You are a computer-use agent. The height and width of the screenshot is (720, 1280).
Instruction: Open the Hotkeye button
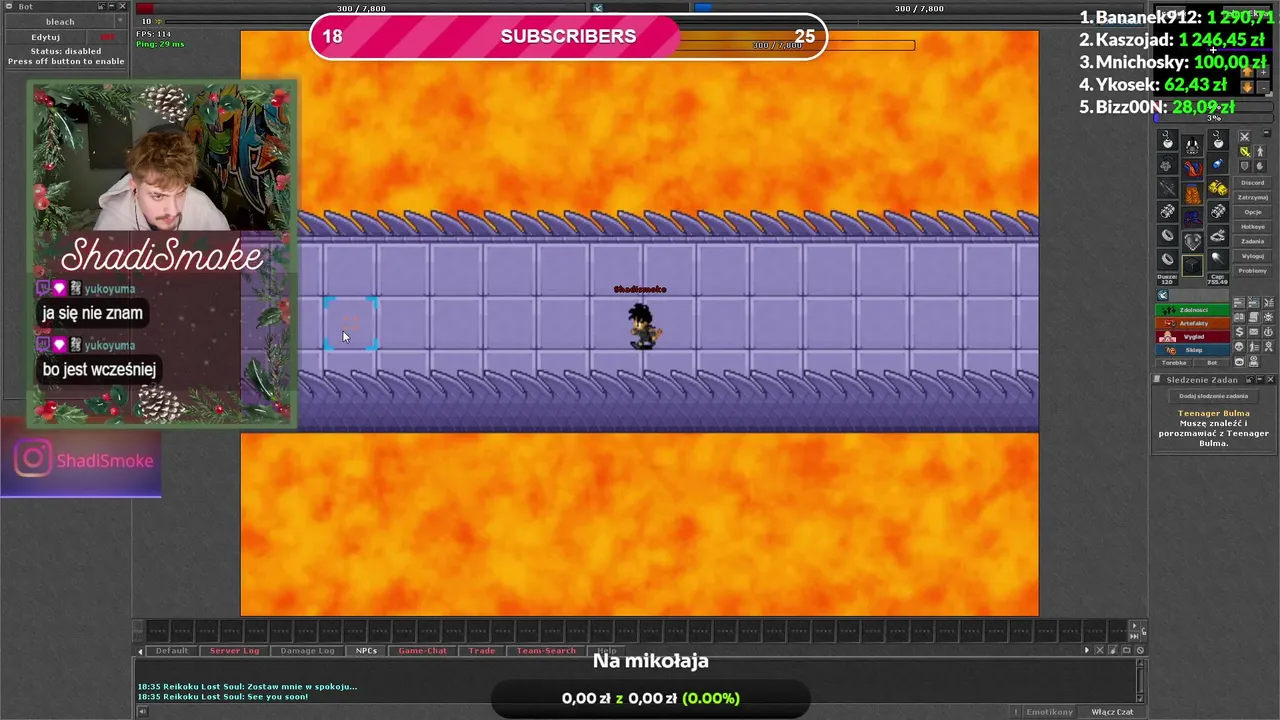tap(1253, 227)
